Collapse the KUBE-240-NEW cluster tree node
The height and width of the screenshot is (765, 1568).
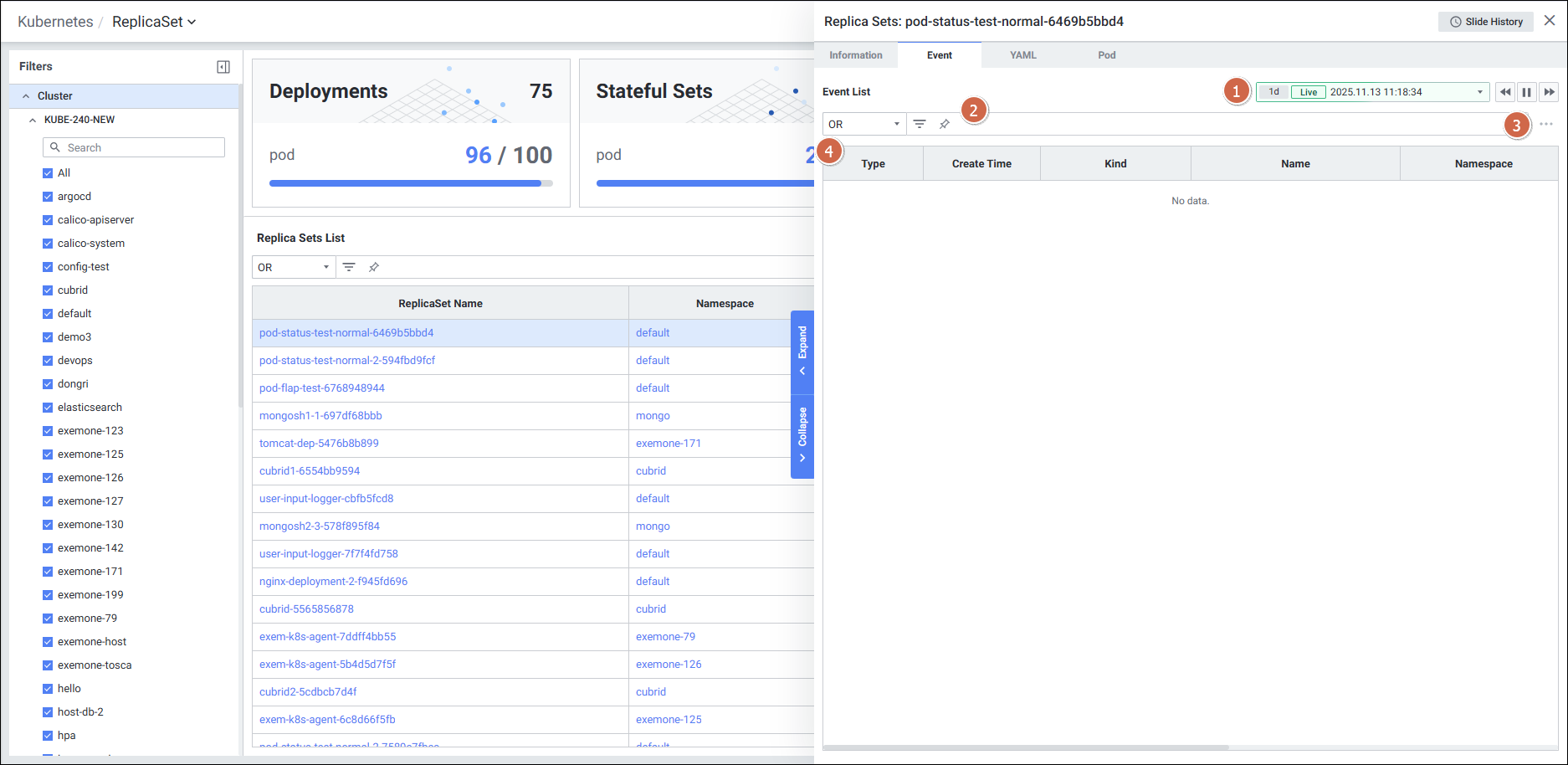33,120
